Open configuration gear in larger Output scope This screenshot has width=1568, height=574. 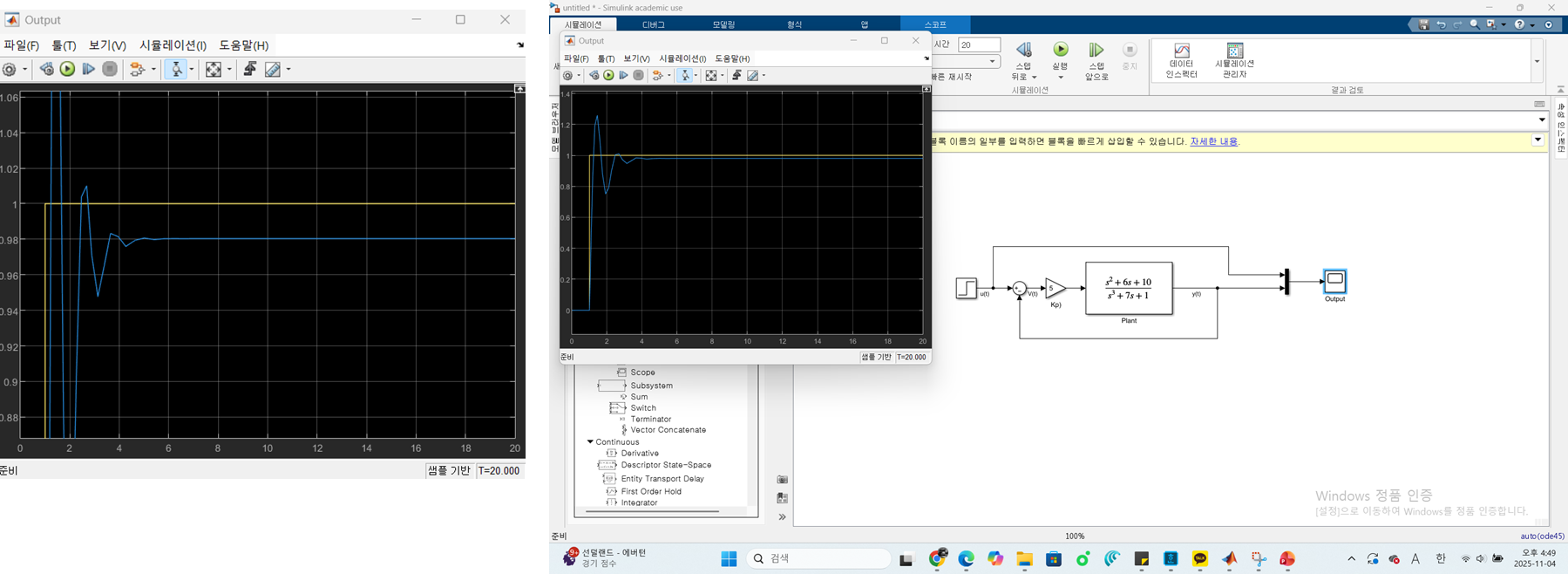pos(9,69)
